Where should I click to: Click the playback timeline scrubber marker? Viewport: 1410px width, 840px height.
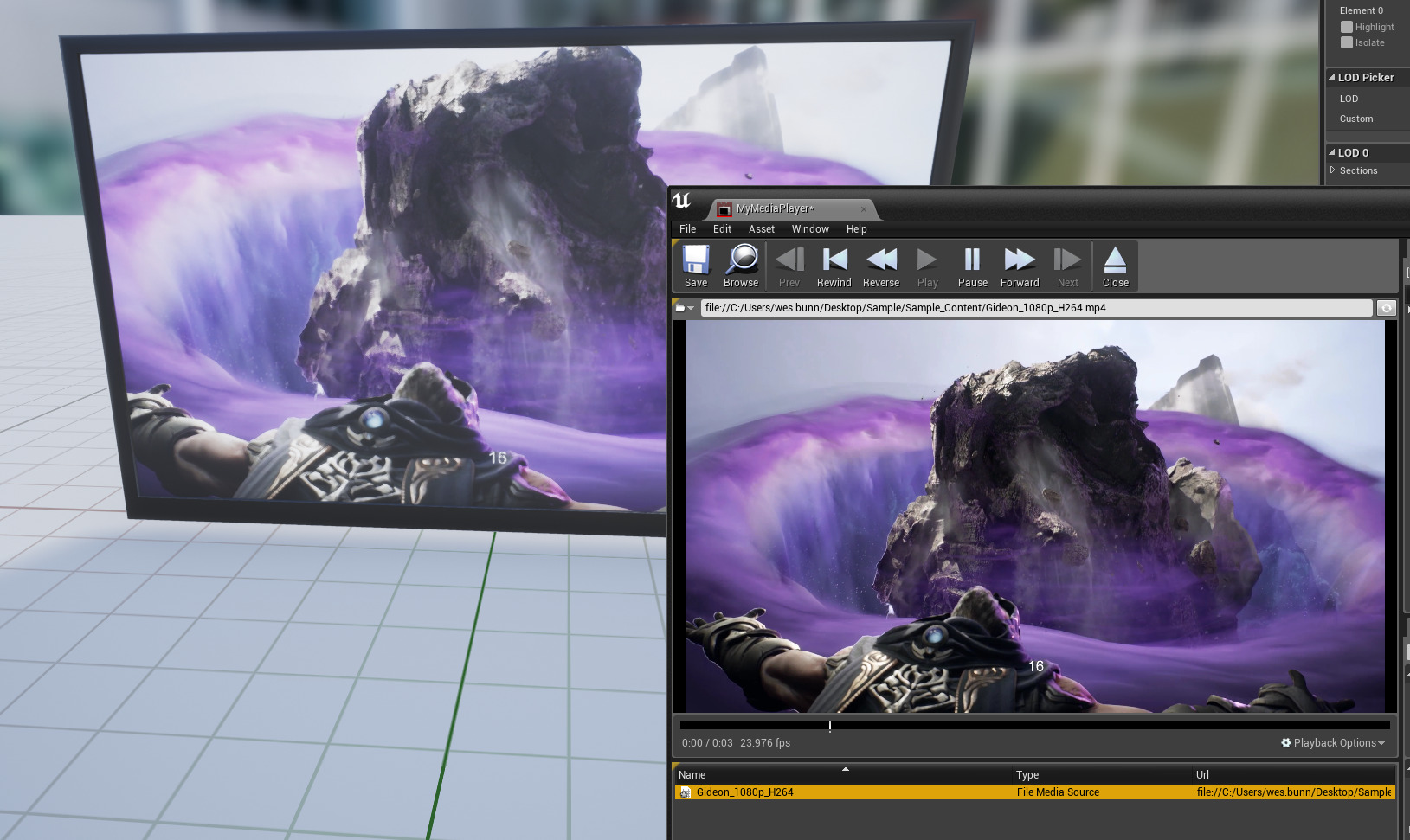tap(829, 726)
